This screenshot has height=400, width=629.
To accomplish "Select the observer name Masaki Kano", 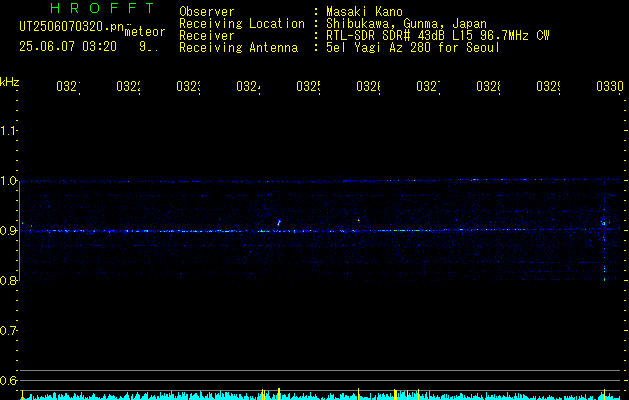I will 364,12.
